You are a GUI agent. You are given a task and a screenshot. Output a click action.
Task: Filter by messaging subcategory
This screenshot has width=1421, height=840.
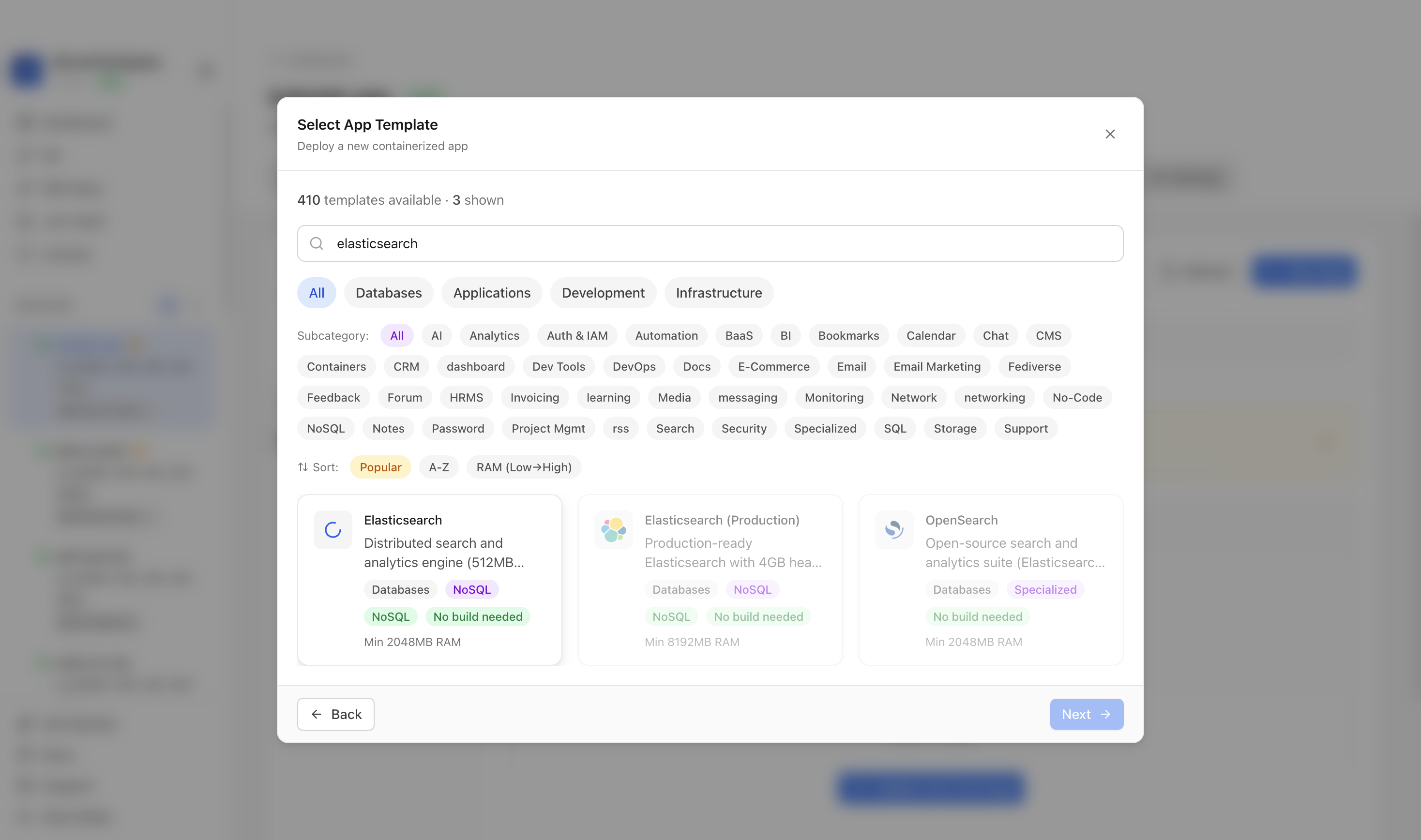[x=747, y=397]
